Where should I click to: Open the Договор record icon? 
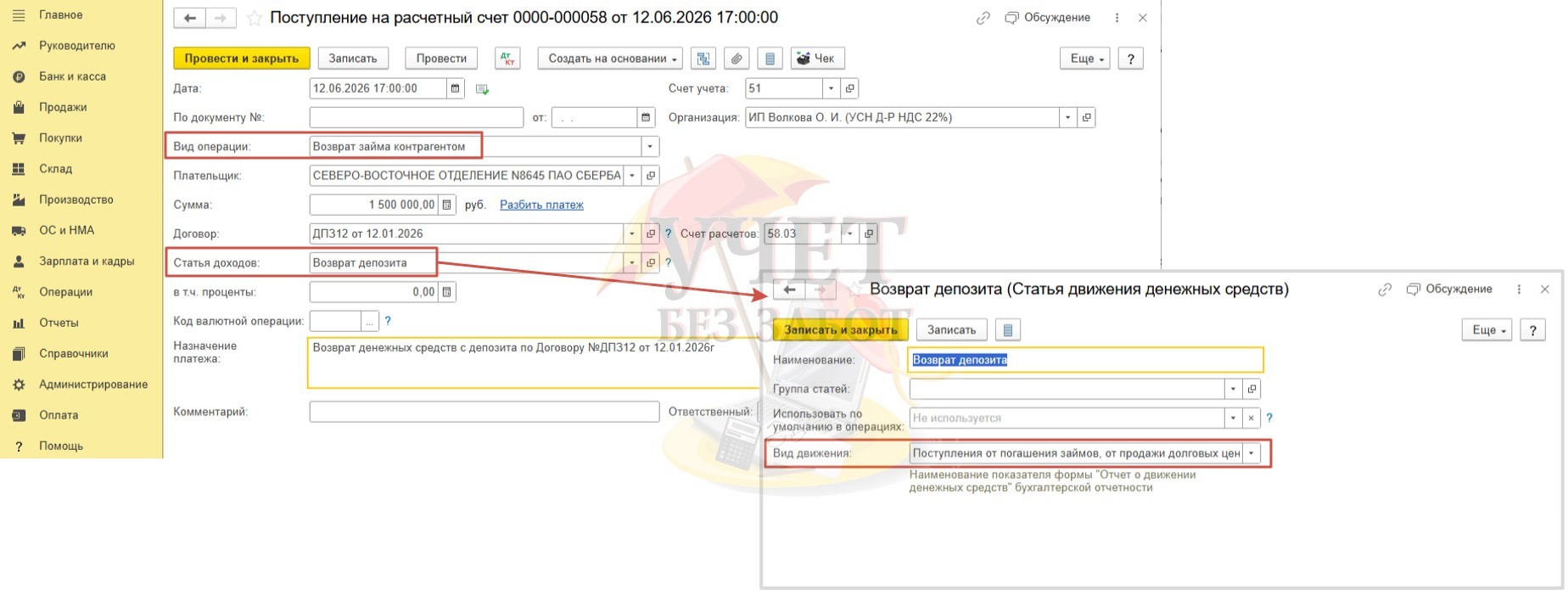651,233
